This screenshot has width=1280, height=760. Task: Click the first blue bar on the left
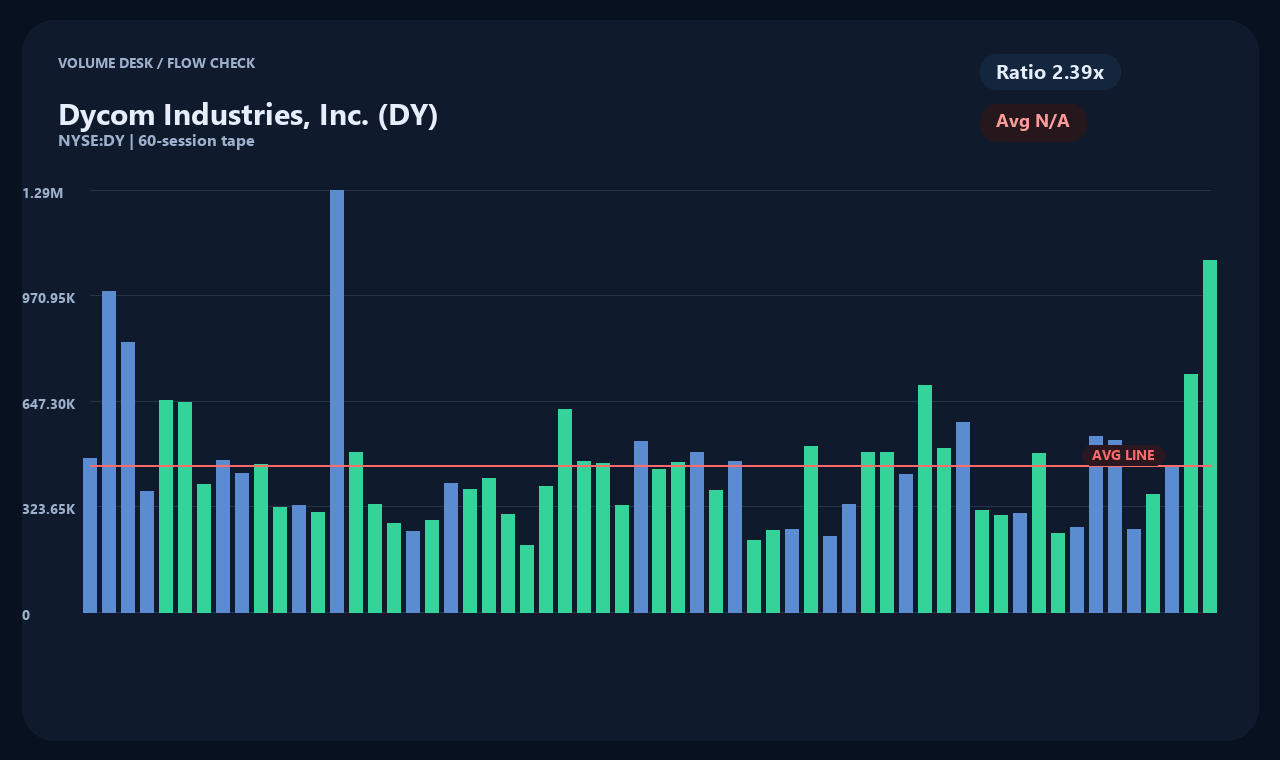[90, 535]
